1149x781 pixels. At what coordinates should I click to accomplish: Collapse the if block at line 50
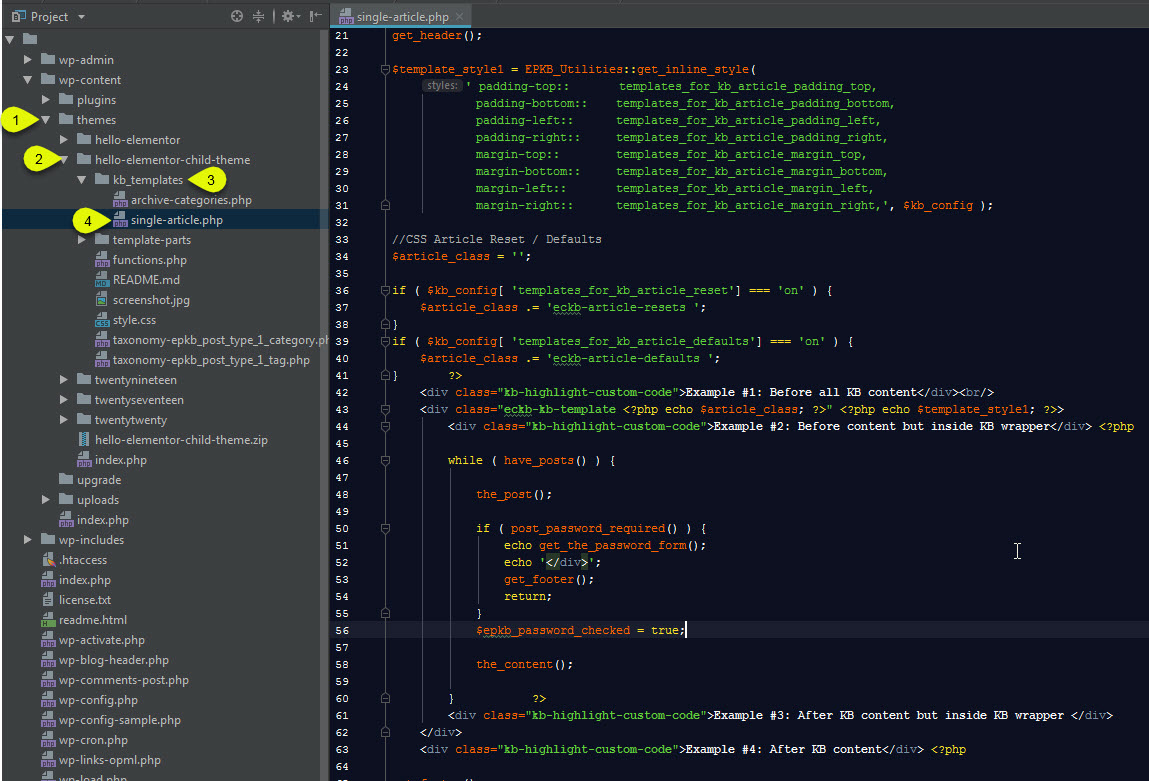(384, 528)
